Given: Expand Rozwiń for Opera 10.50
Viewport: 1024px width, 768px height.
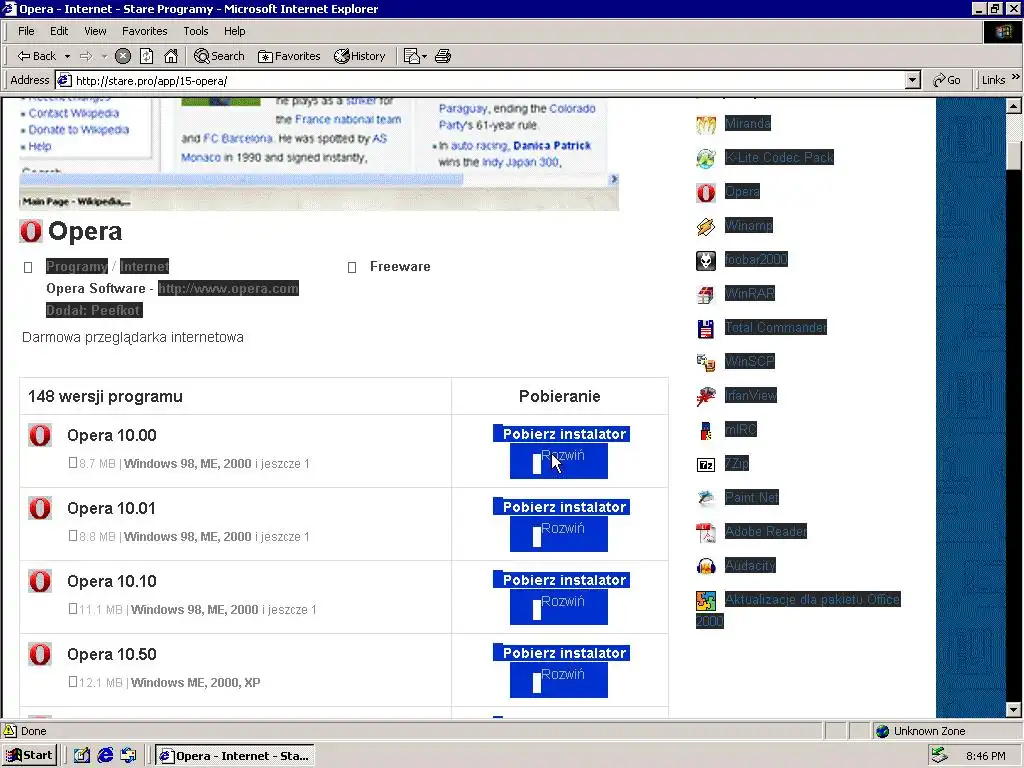Looking at the screenshot, I should [559, 680].
